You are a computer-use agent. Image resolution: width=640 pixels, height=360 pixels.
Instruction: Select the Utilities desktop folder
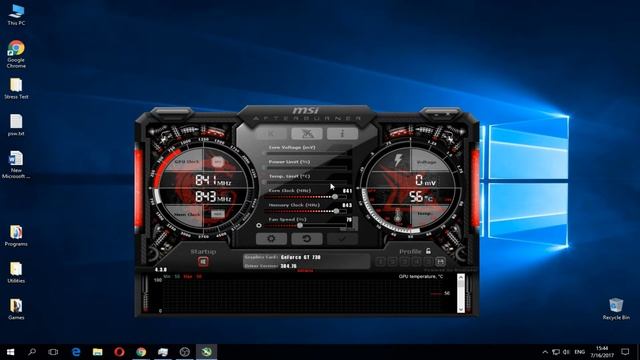(16, 272)
